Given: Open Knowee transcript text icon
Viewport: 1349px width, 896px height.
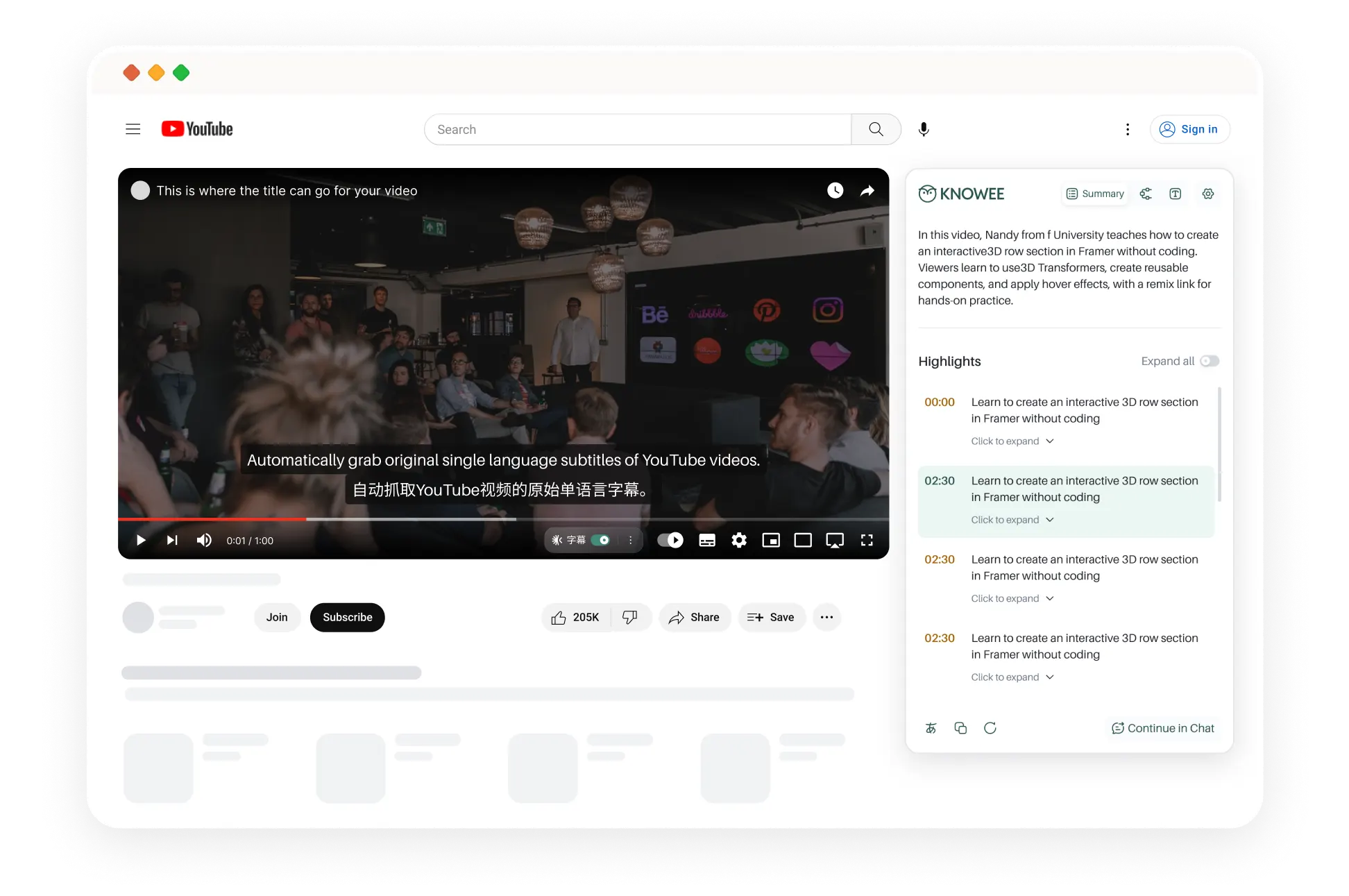Looking at the screenshot, I should click(x=1175, y=194).
